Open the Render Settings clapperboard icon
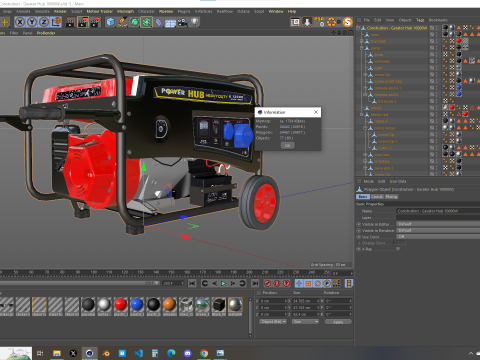The width and height of the screenshot is (480, 360). coord(95,22)
